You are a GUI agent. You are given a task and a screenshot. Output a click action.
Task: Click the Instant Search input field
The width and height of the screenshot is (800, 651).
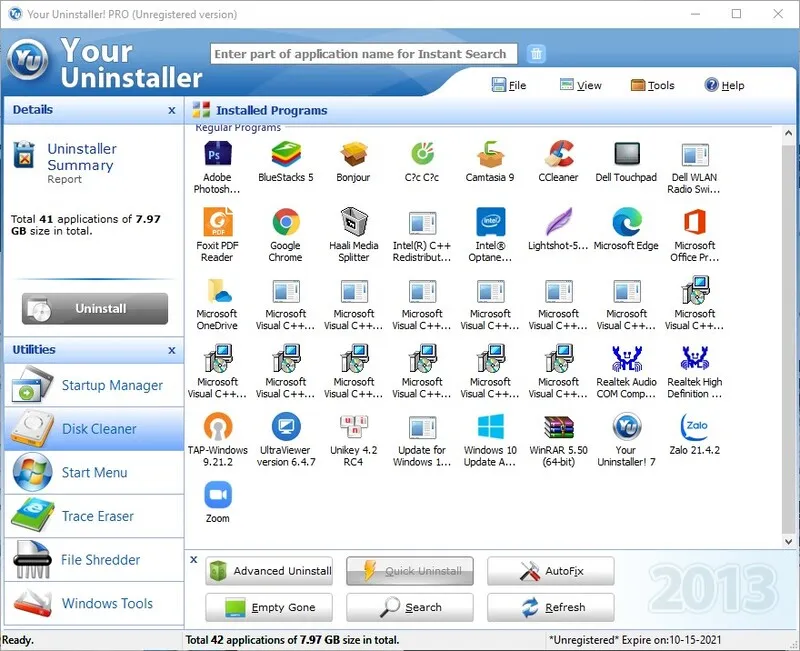tap(364, 54)
